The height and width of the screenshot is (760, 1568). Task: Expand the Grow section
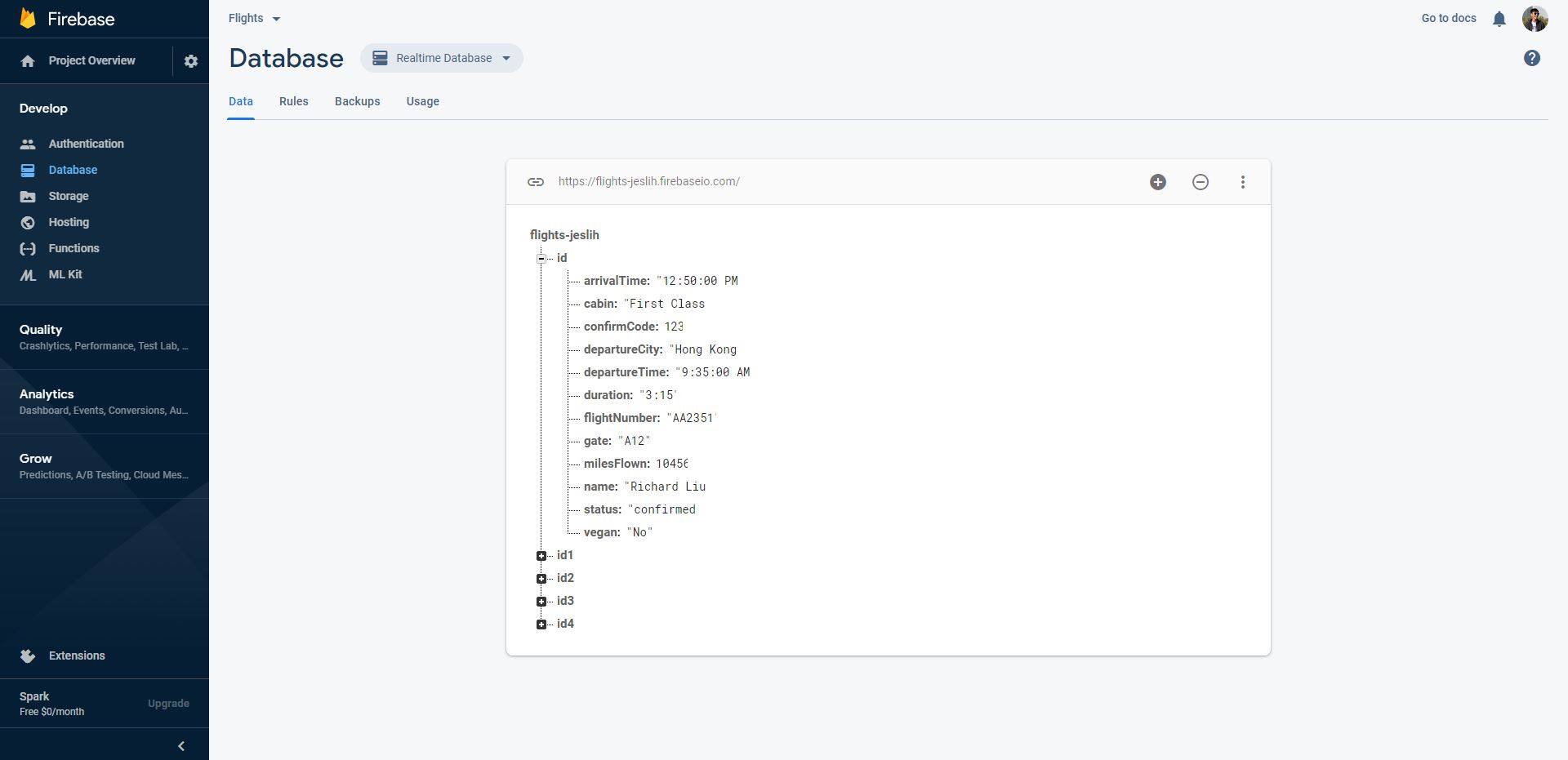pos(105,466)
